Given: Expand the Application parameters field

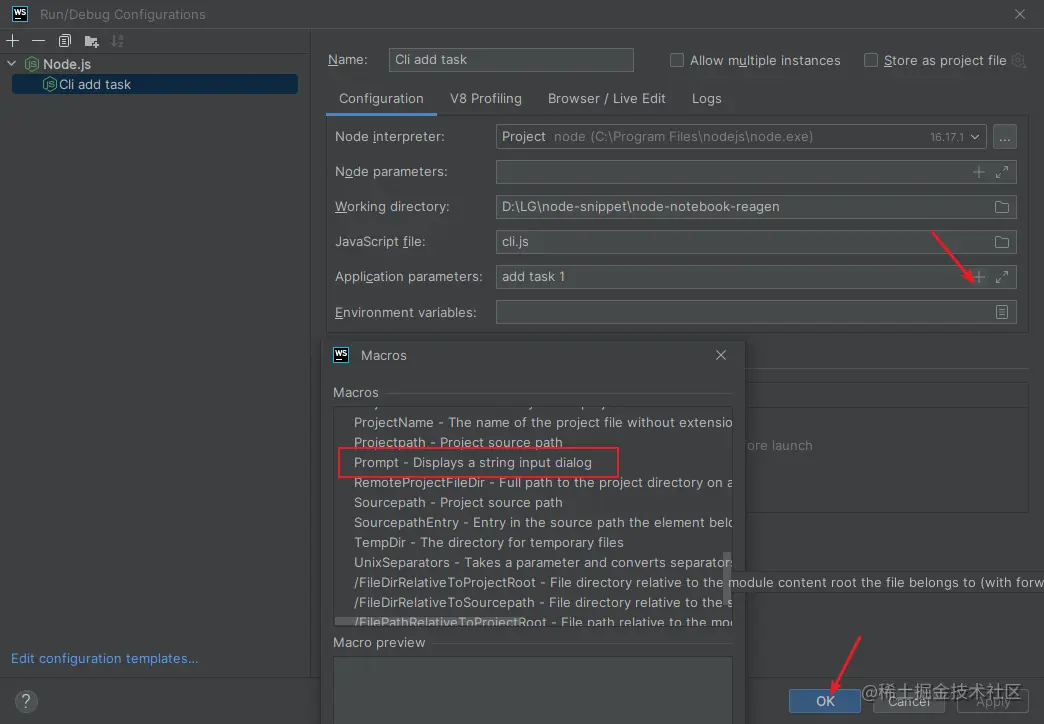Looking at the screenshot, I should tap(1001, 277).
